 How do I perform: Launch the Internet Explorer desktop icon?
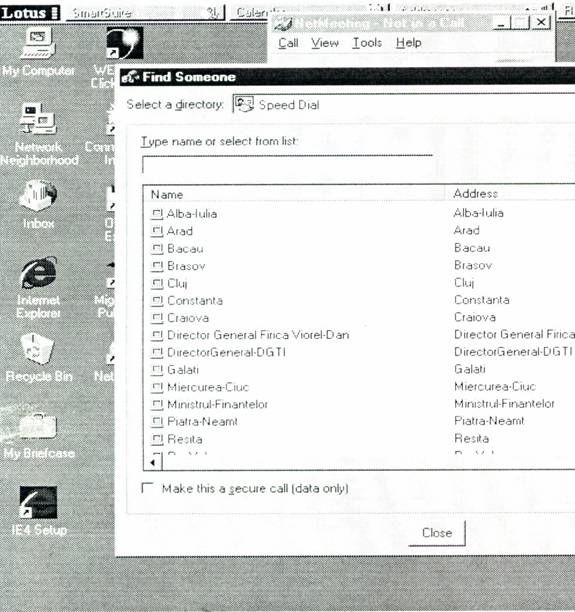pyautogui.click(x=38, y=273)
